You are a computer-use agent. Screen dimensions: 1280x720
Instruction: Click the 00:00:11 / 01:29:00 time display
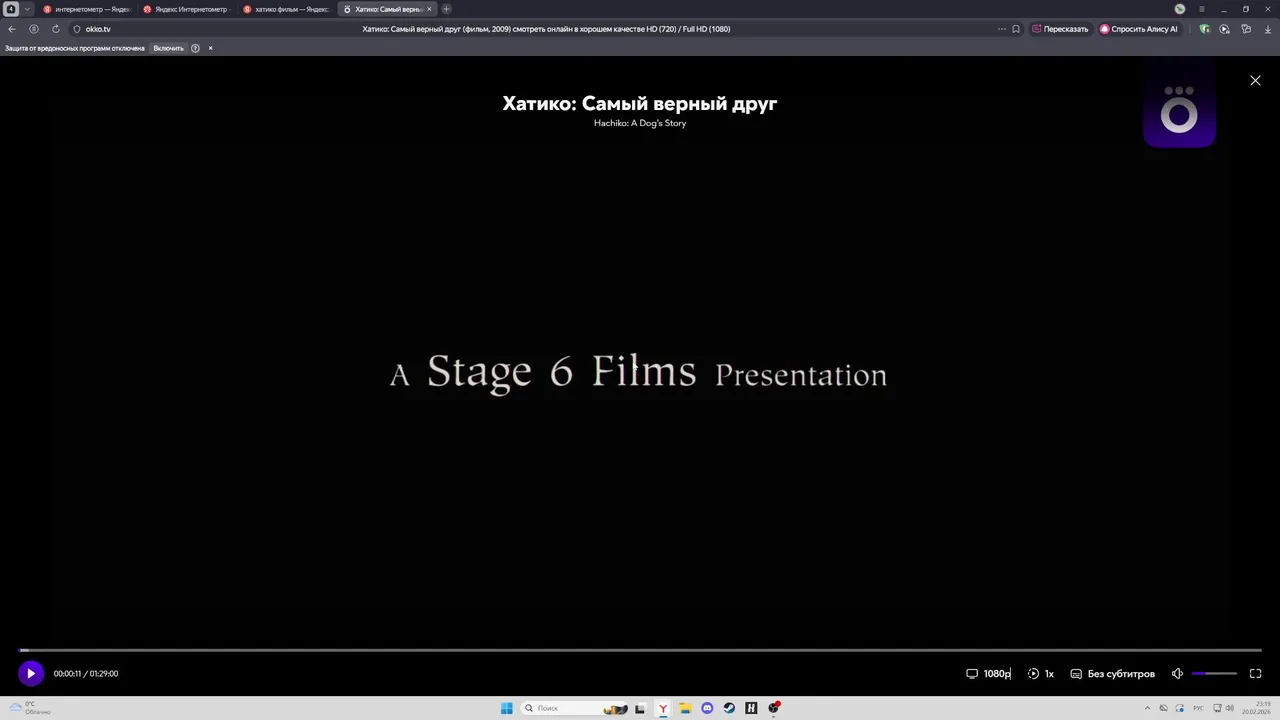click(x=86, y=674)
